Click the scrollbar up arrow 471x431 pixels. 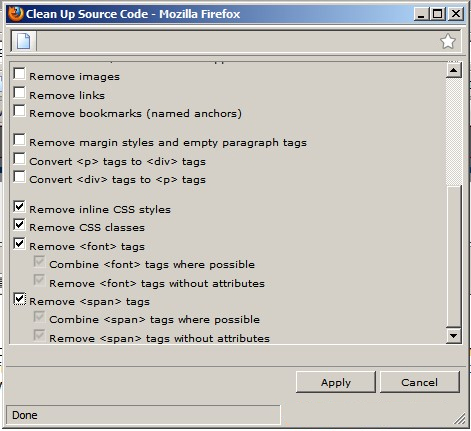pyautogui.click(x=453, y=70)
